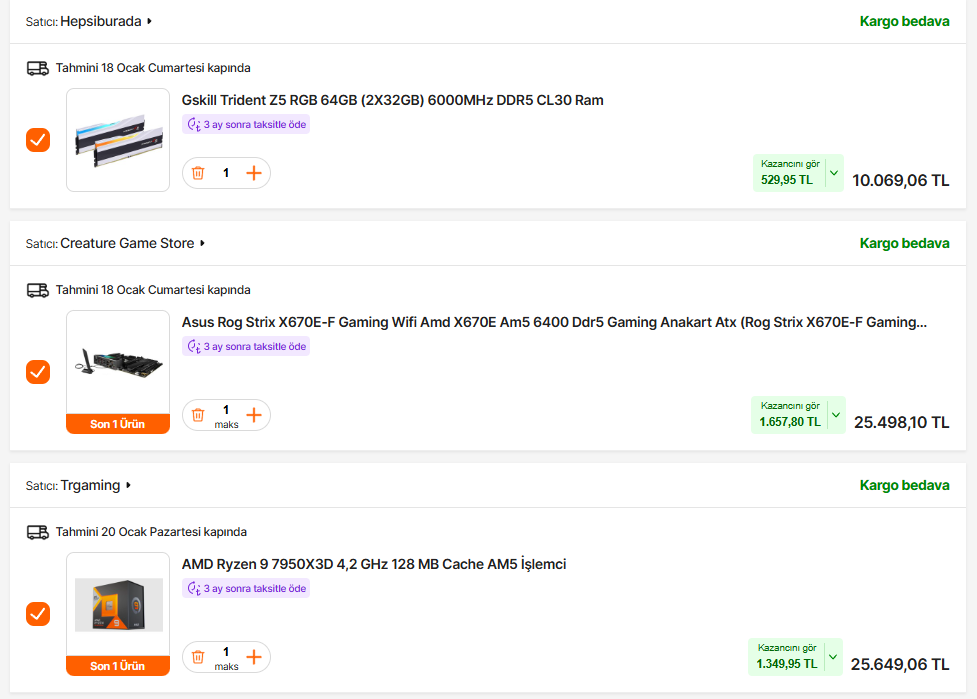The height and width of the screenshot is (699, 977).
Task: Click 'Son 1 Ürün' label on AMD Ryzen
Action: 118,666
